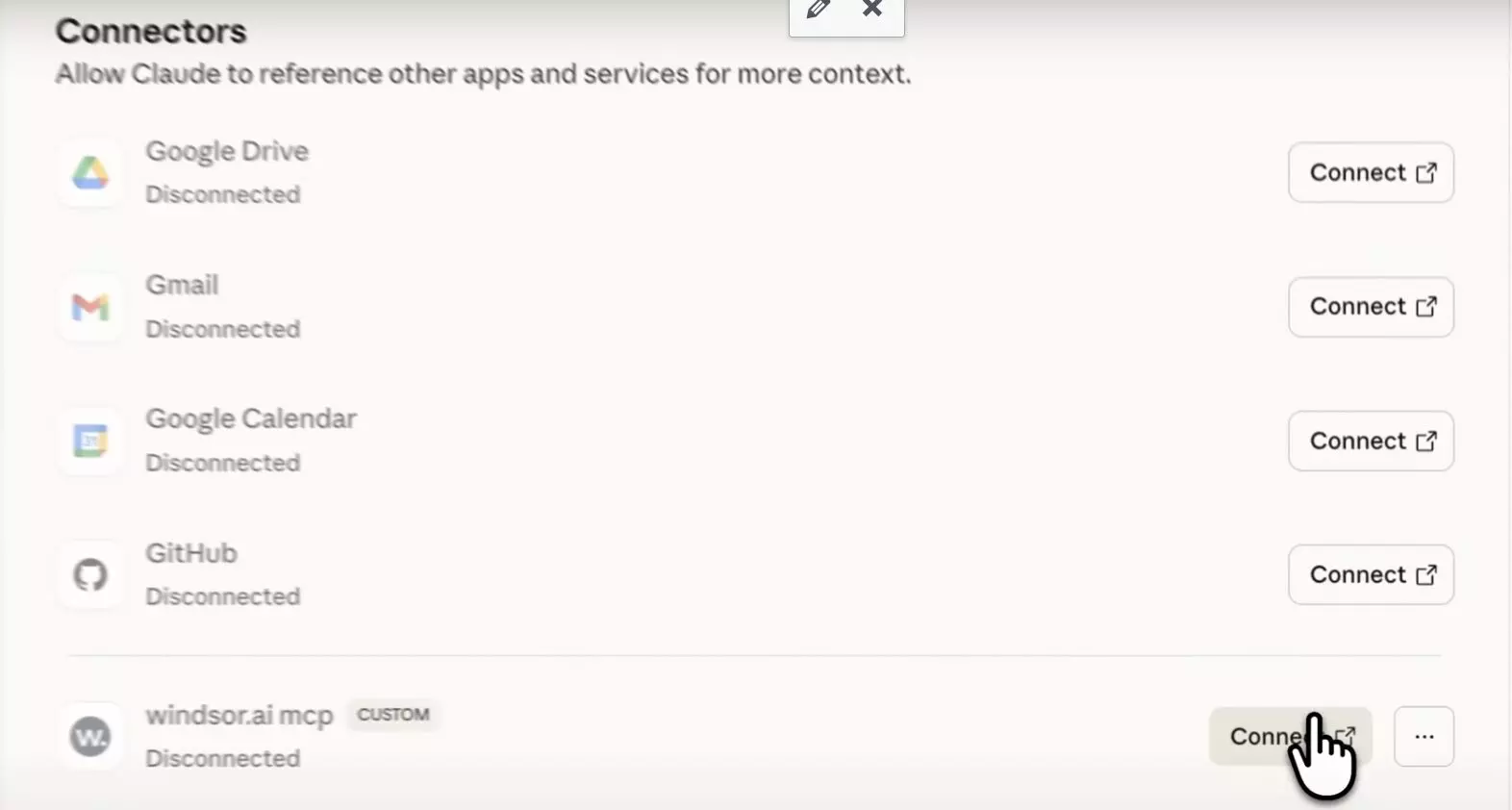Viewport: 1512px width, 810px height.
Task: Click the pencil edit icon at top
Action: pos(818,10)
